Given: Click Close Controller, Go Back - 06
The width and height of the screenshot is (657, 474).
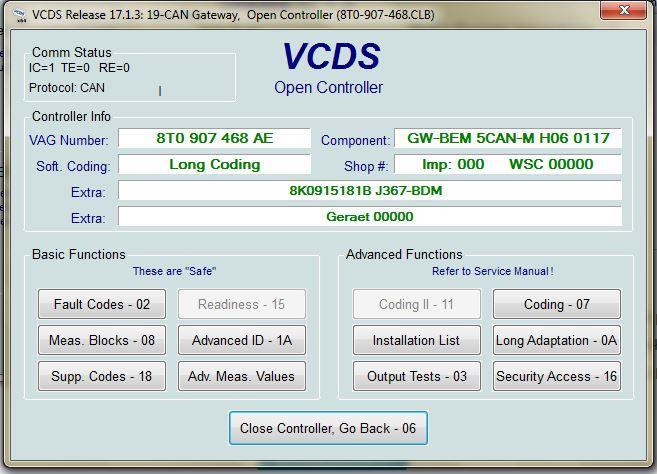Looking at the screenshot, I should tap(328, 428).
